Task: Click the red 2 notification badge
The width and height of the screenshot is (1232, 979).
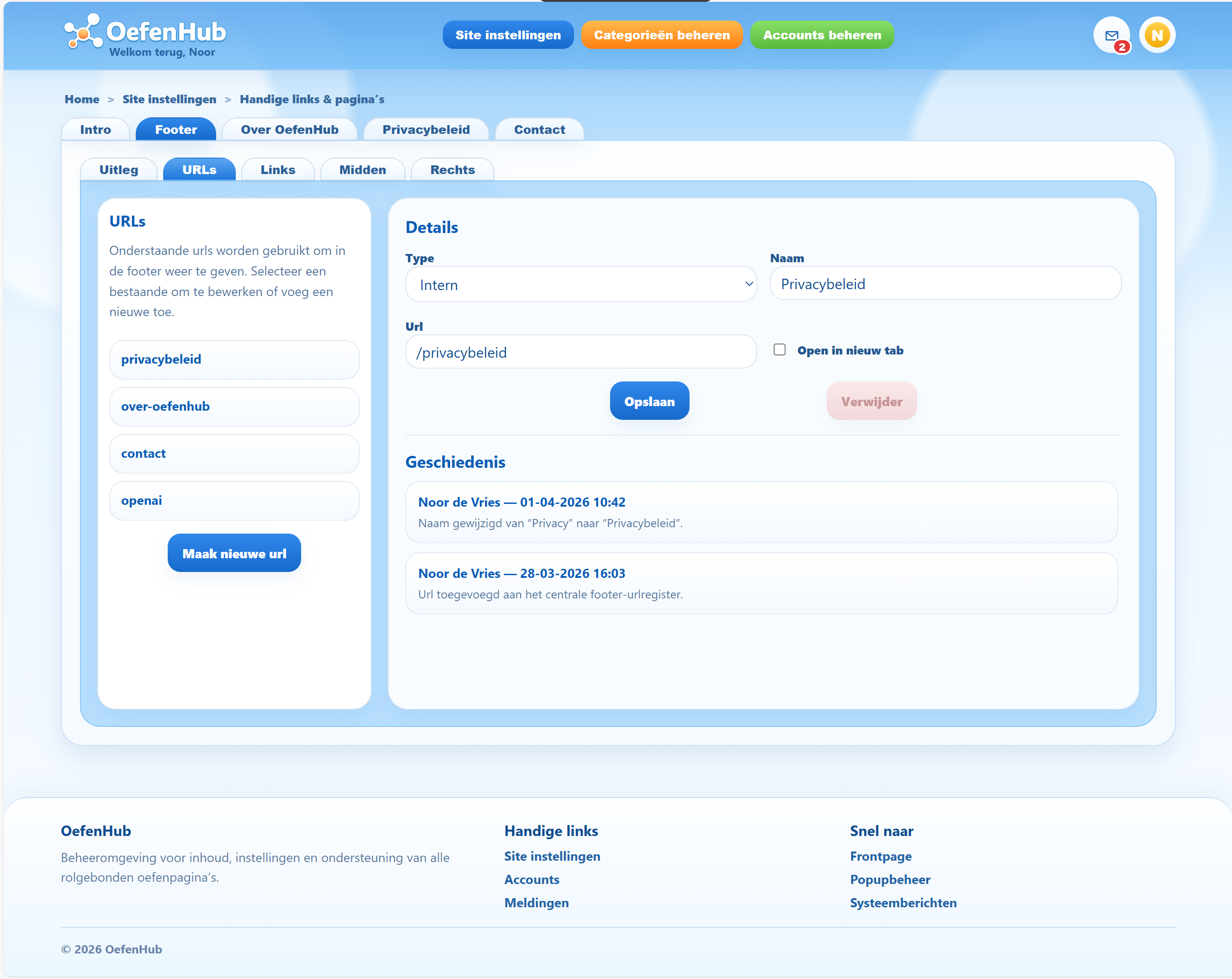Action: (x=1122, y=47)
